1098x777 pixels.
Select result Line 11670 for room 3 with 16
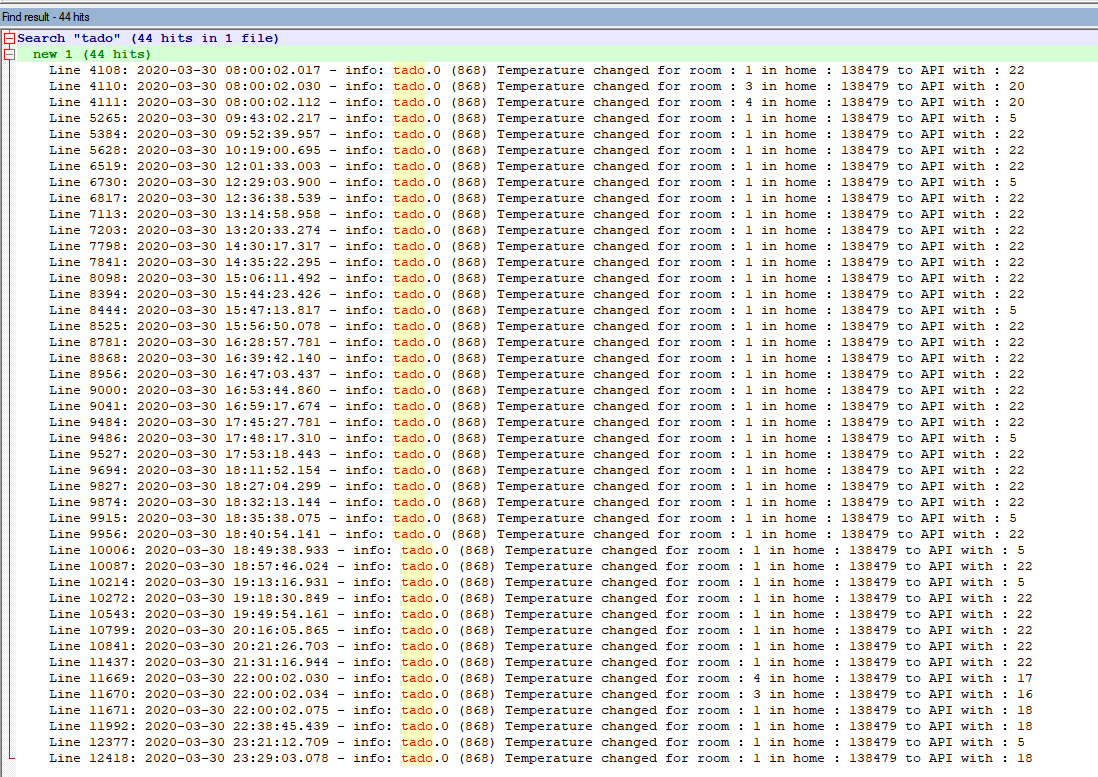[x=541, y=694]
